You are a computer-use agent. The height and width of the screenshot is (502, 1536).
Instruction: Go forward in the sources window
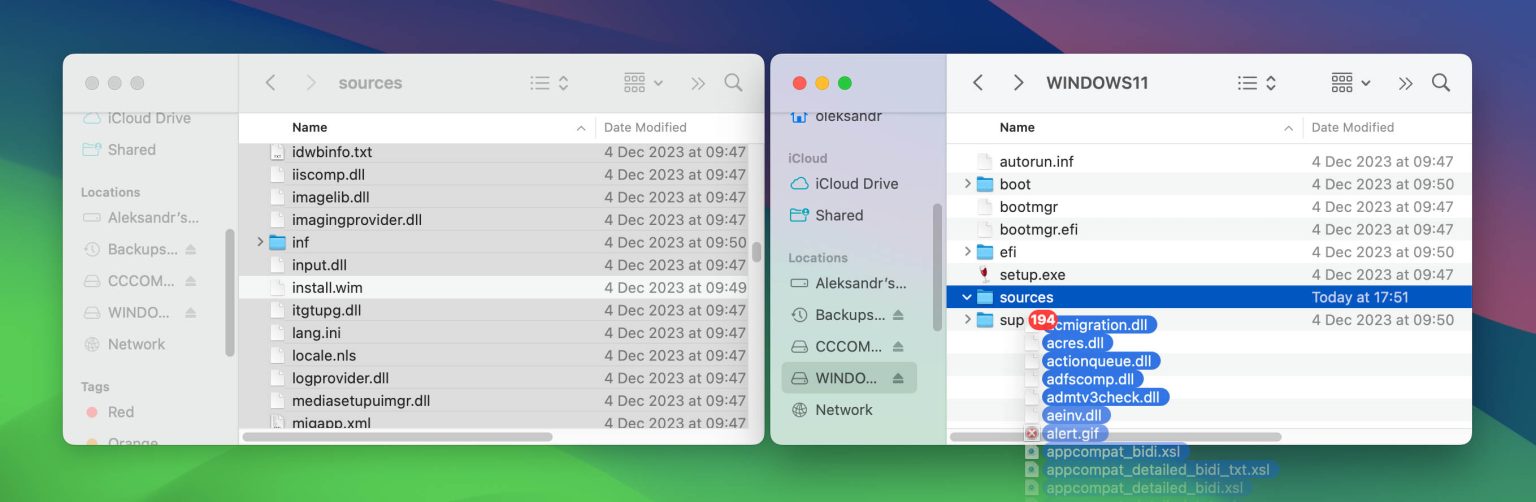pos(311,83)
